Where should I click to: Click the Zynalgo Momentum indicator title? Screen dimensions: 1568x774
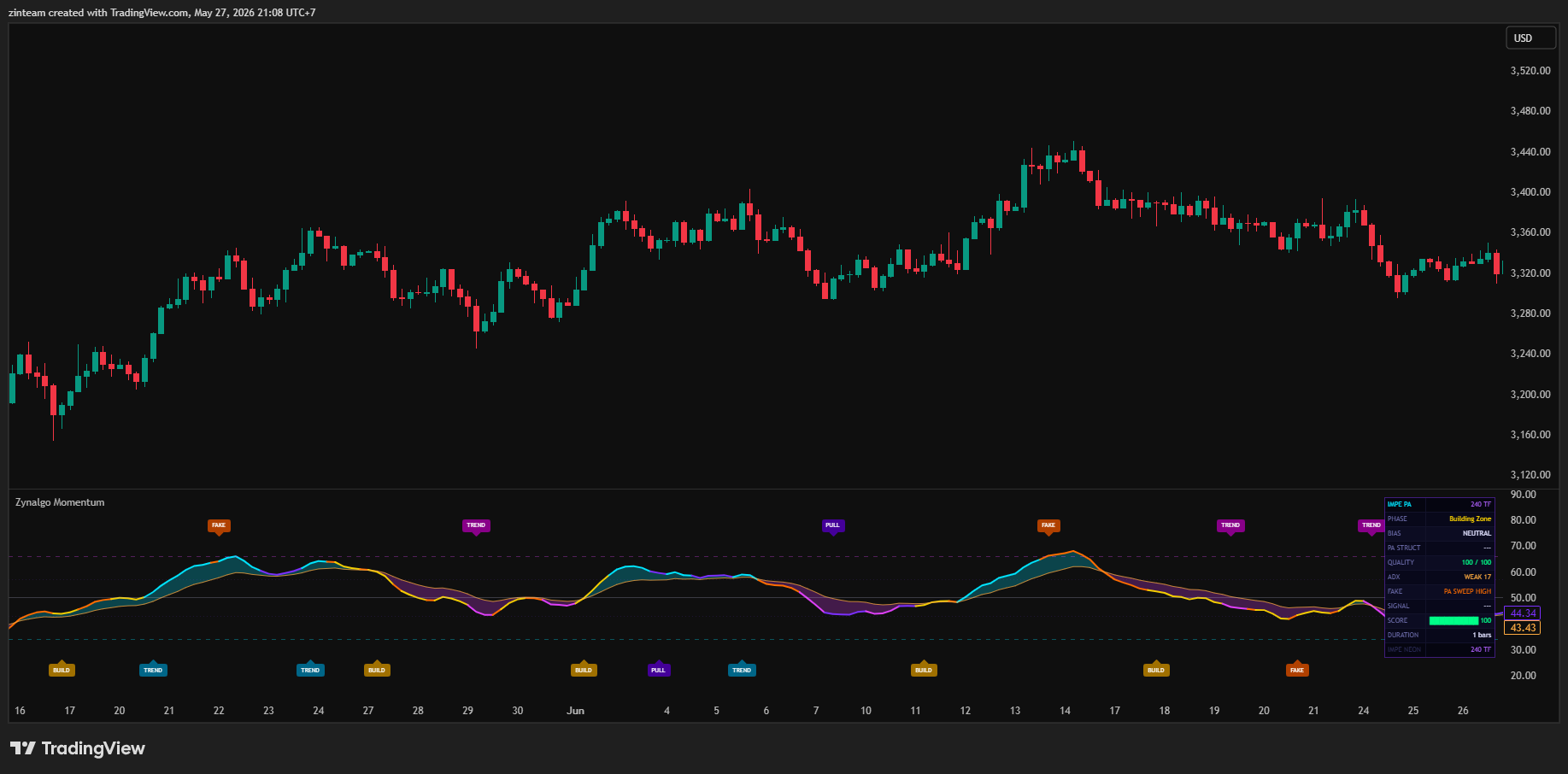click(60, 502)
